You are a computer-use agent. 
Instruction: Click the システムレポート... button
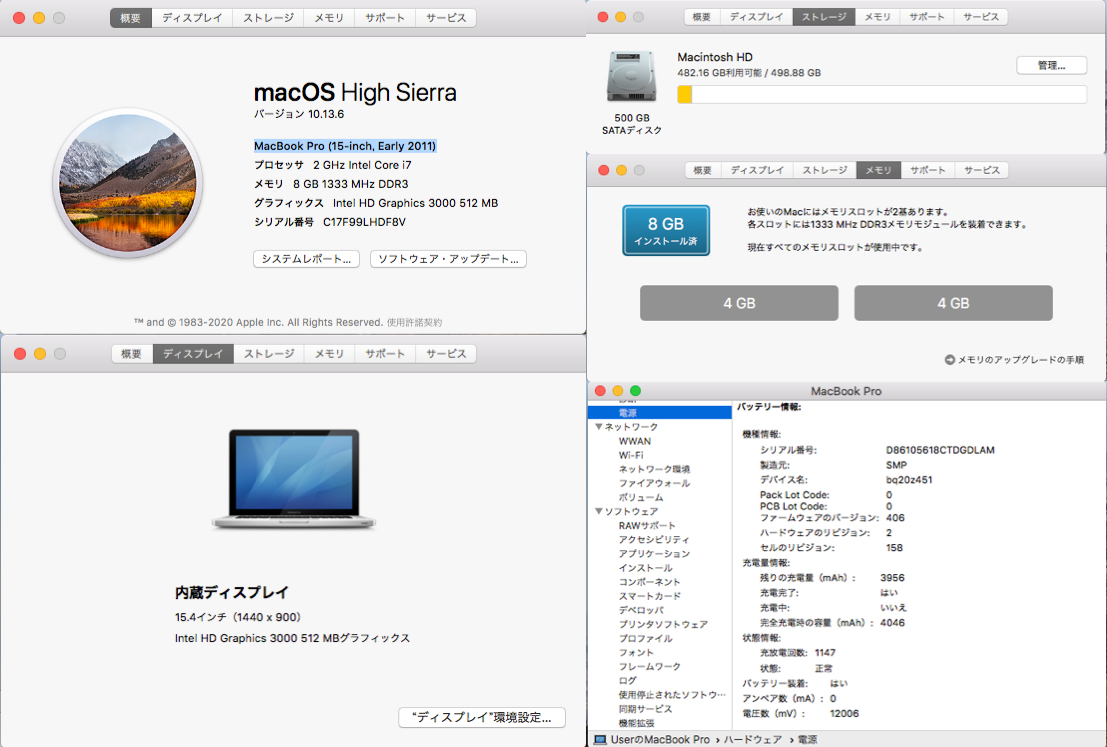(x=306, y=259)
